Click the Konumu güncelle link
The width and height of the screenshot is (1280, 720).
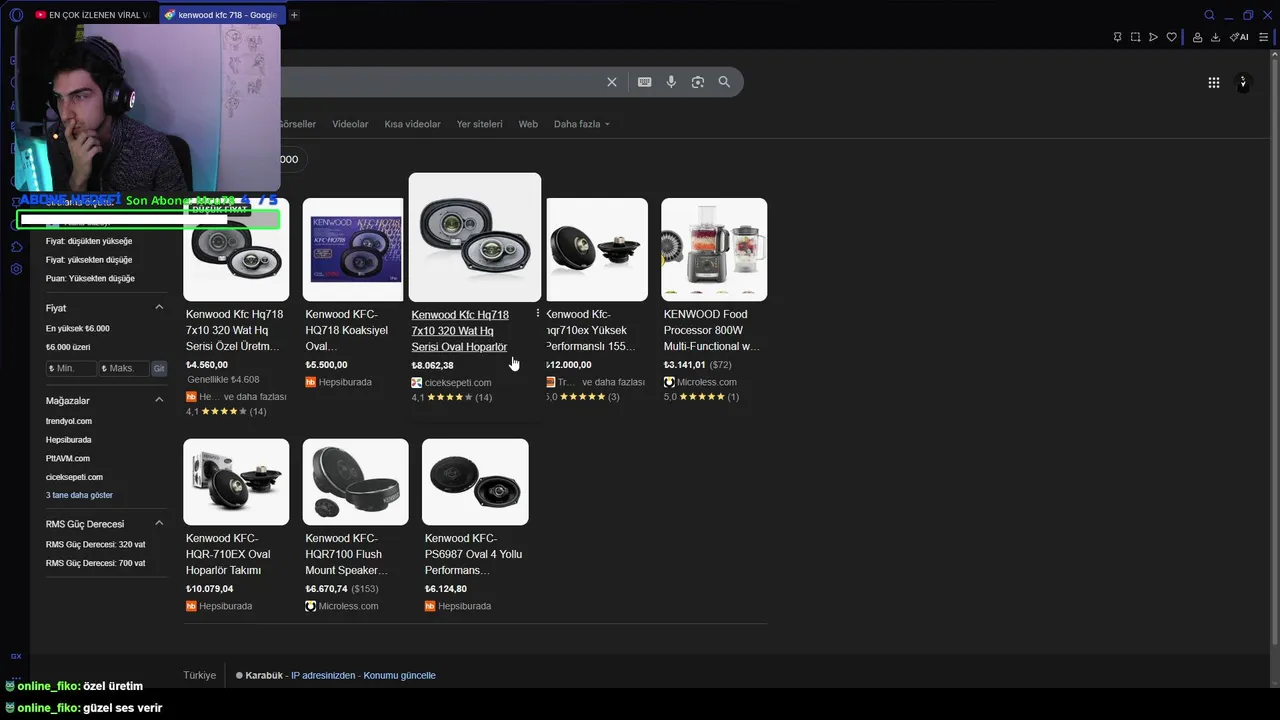(399, 675)
